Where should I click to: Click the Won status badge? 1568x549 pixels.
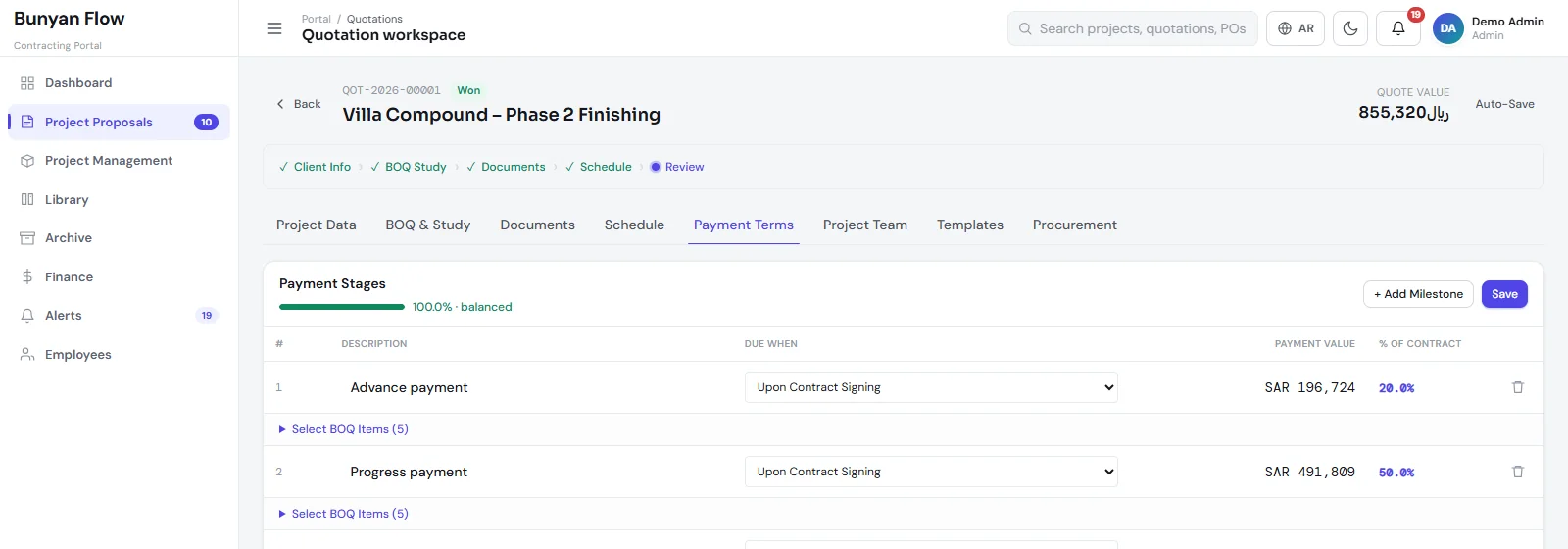pyautogui.click(x=468, y=90)
